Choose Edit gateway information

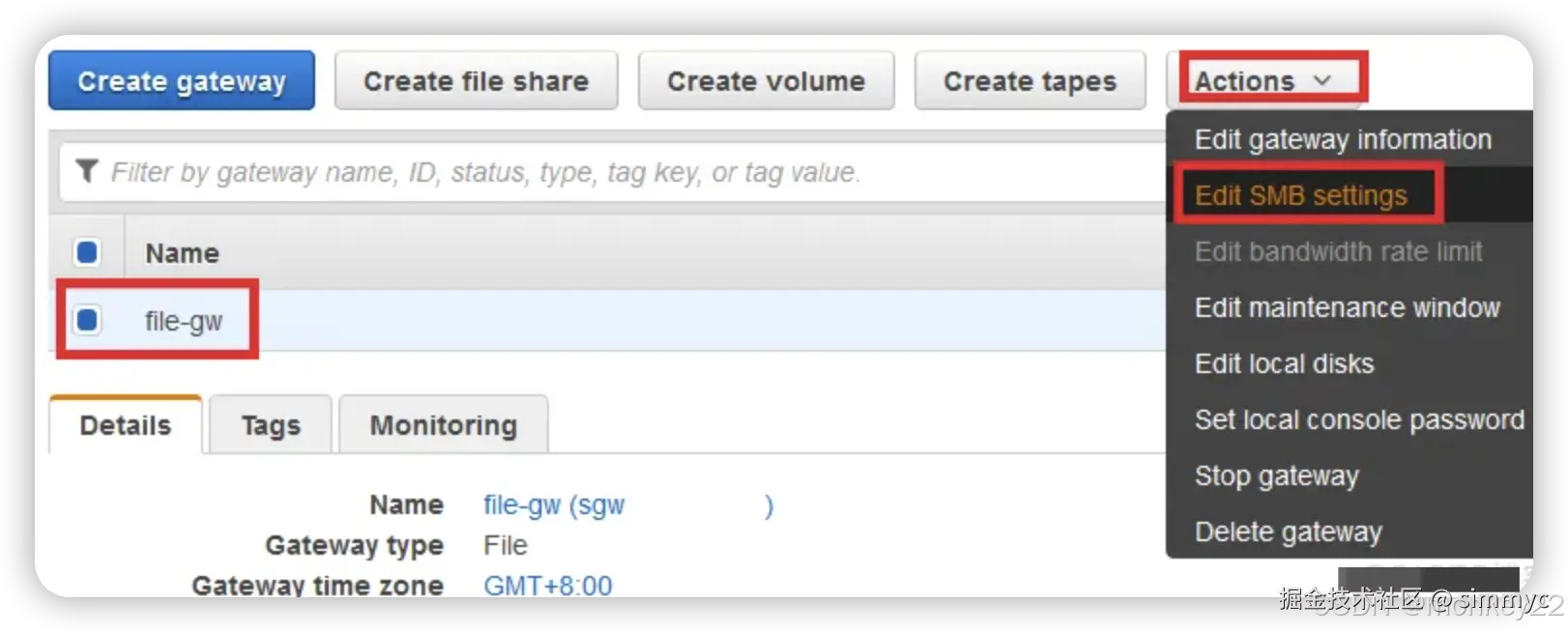(x=1343, y=140)
